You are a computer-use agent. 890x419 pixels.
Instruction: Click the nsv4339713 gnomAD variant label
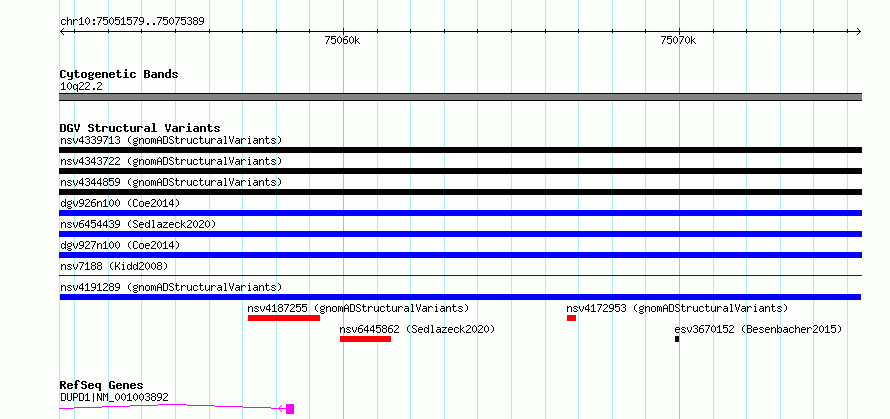pos(171,140)
